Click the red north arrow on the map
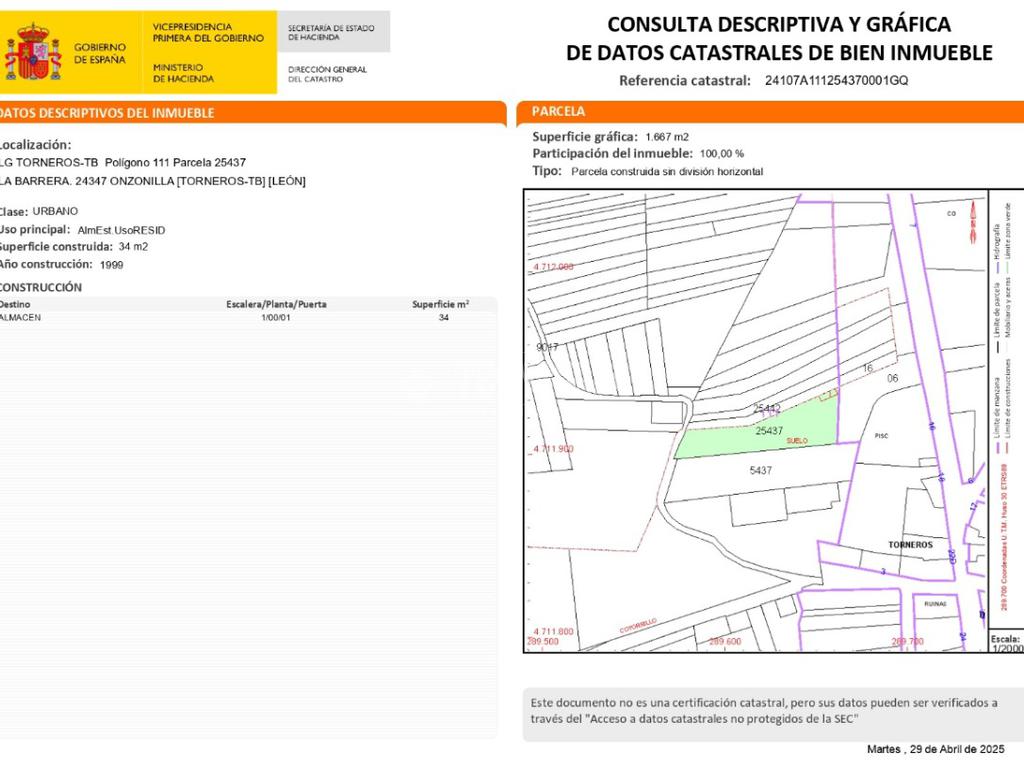The height and width of the screenshot is (768, 1024). pos(971,230)
